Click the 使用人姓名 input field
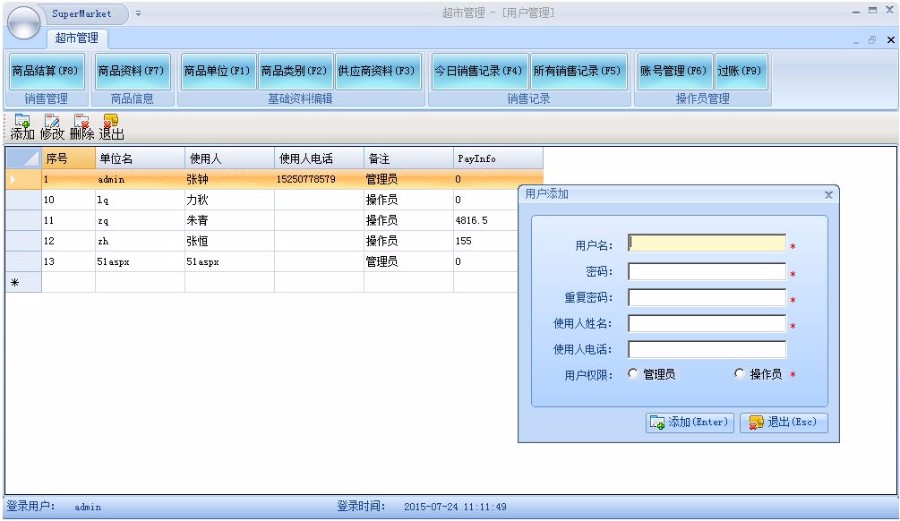900x521 pixels. point(707,323)
